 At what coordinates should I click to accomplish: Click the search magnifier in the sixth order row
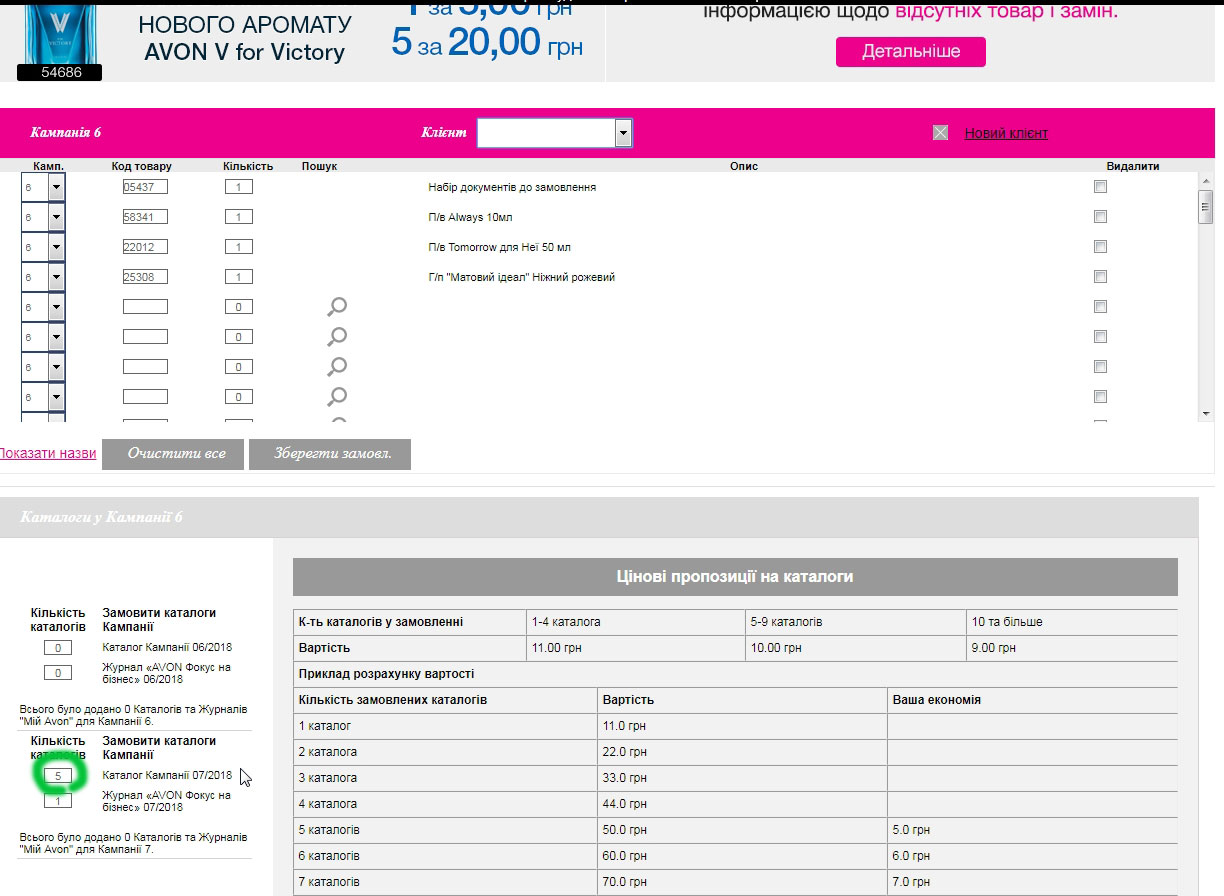point(337,337)
